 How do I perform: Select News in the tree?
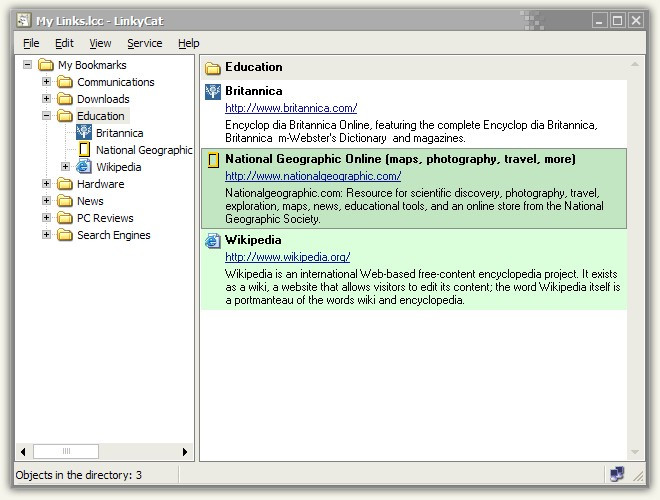coord(90,201)
